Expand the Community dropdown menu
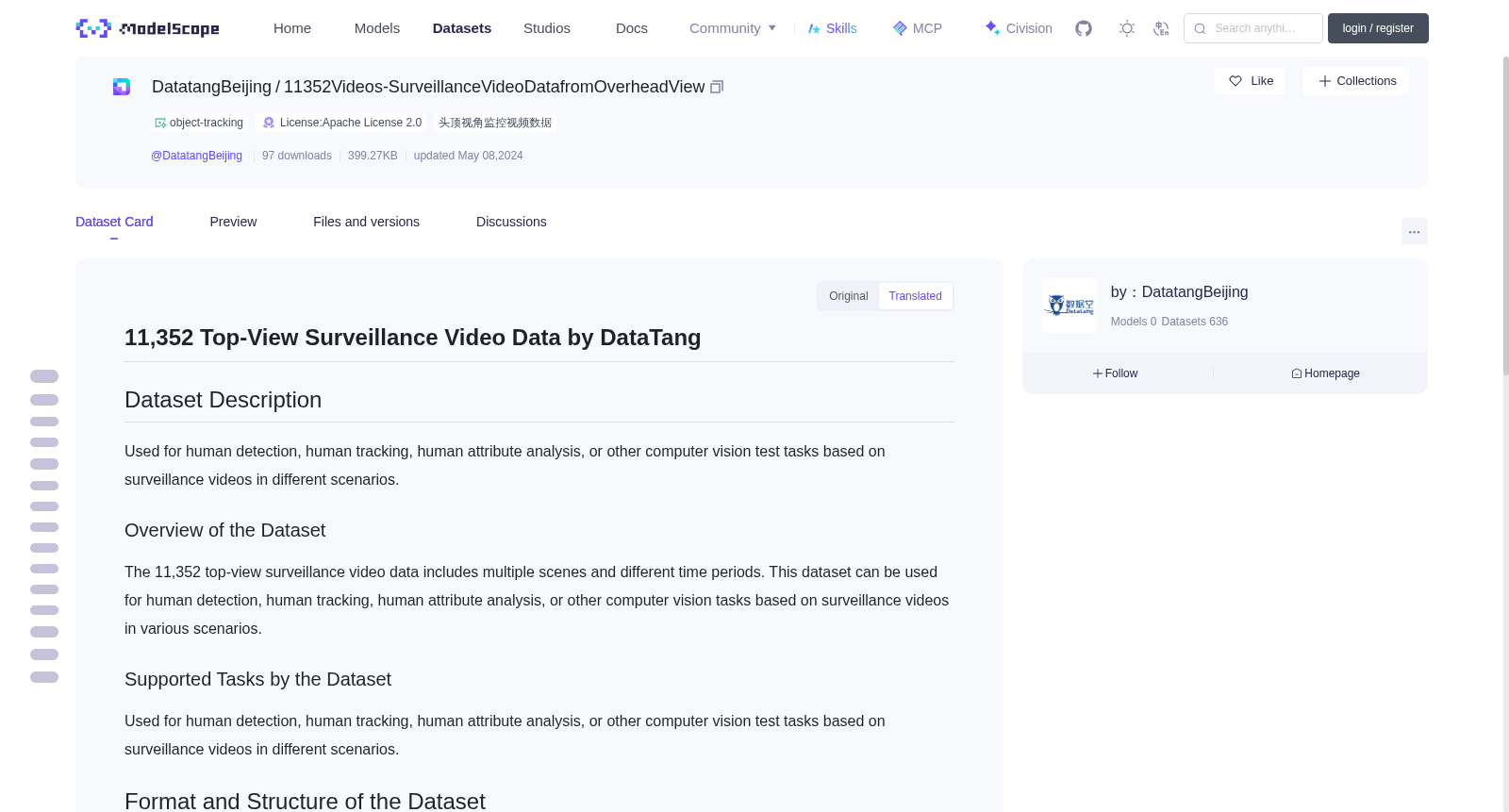1509x812 pixels. tap(733, 28)
